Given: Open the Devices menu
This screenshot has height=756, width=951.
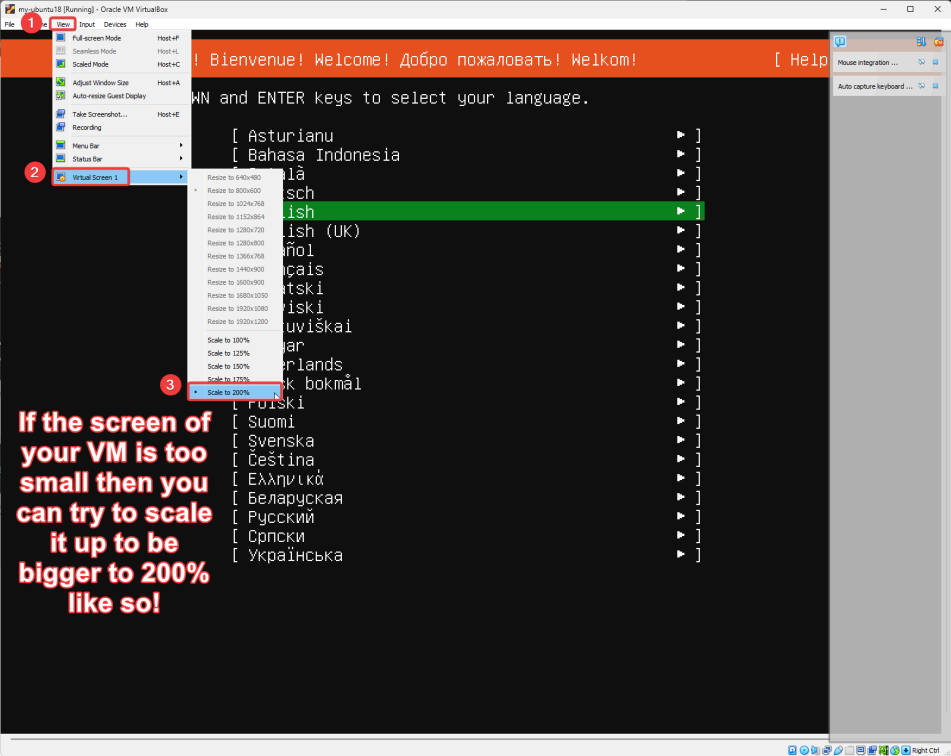Looking at the screenshot, I should pyautogui.click(x=115, y=24).
